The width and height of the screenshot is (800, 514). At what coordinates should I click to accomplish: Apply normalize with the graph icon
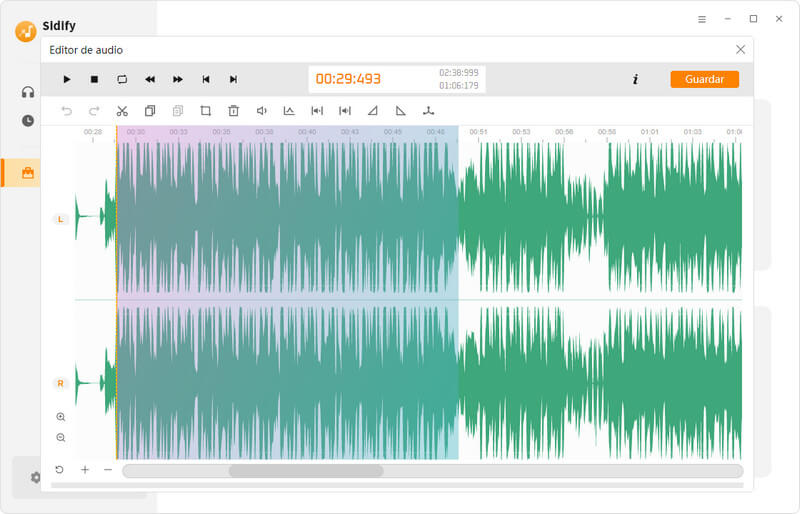[x=289, y=111]
